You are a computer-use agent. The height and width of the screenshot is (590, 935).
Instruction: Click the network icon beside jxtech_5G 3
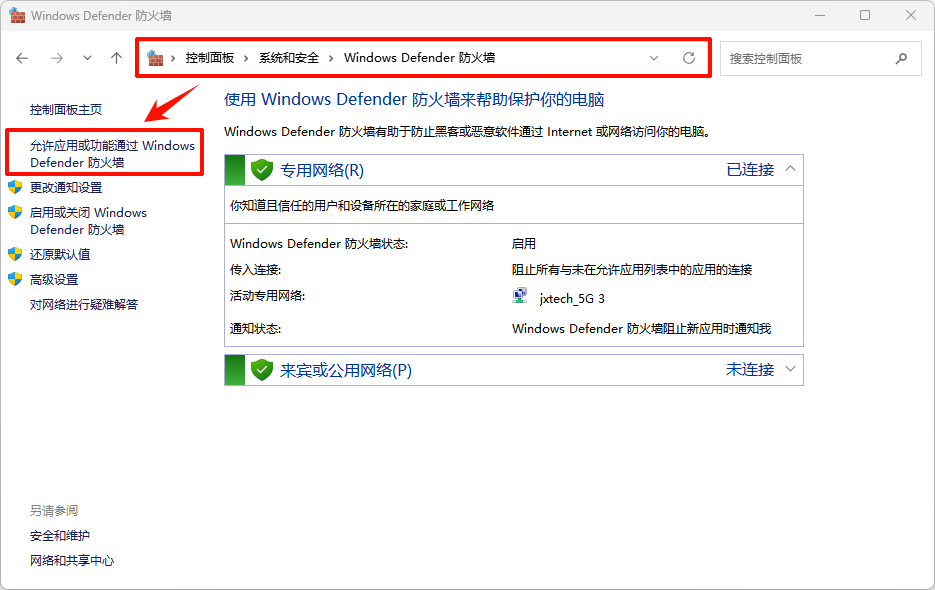point(520,295)
